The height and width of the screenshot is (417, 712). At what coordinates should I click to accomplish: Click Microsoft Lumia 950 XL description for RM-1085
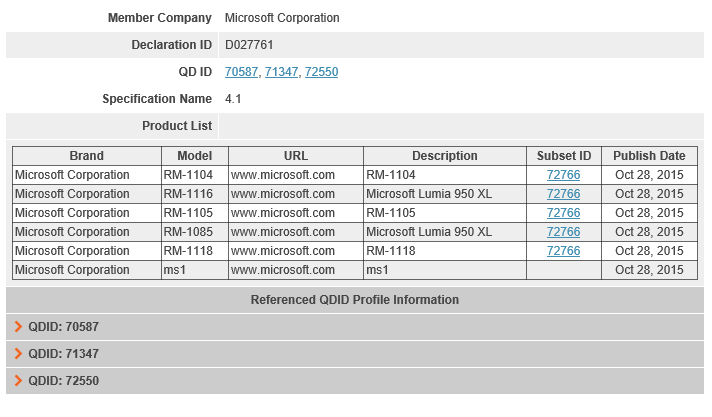point(429,232)
